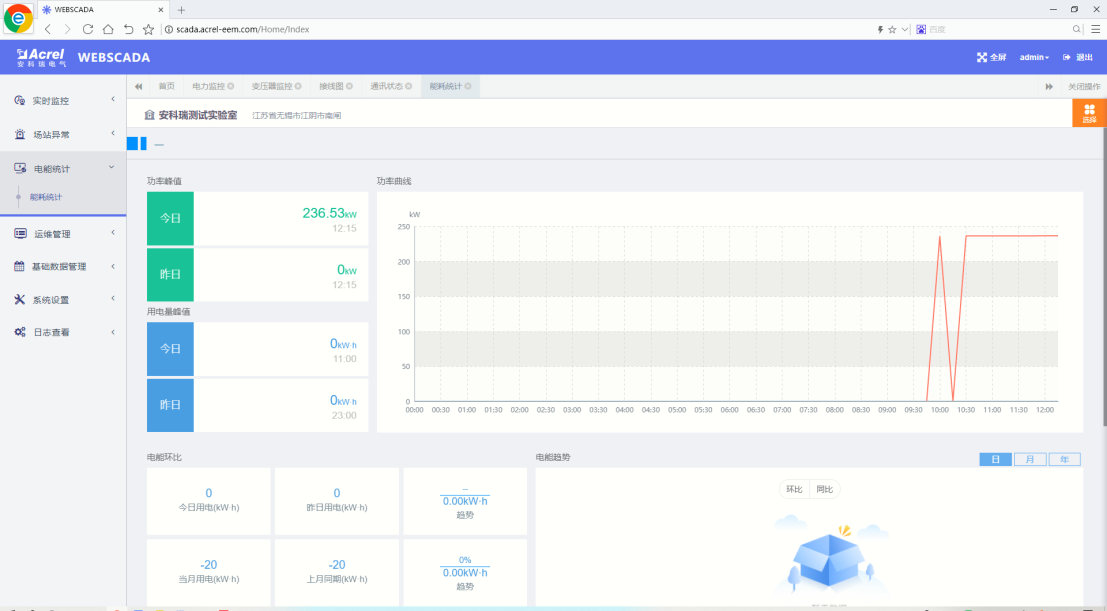Open the orange 选择 selector button
This screenshot has width=1107, height=611.
(1089, 114)
